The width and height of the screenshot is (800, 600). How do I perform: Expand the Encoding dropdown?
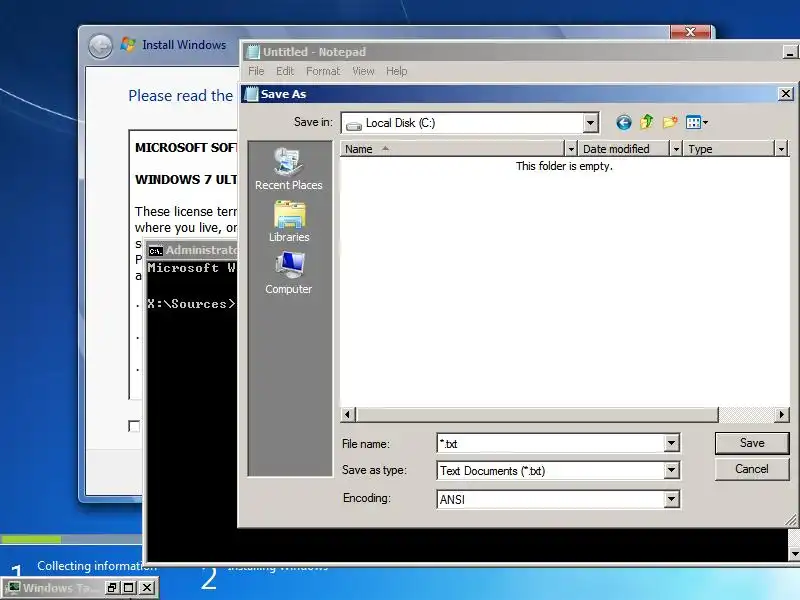tap(671, 499)
